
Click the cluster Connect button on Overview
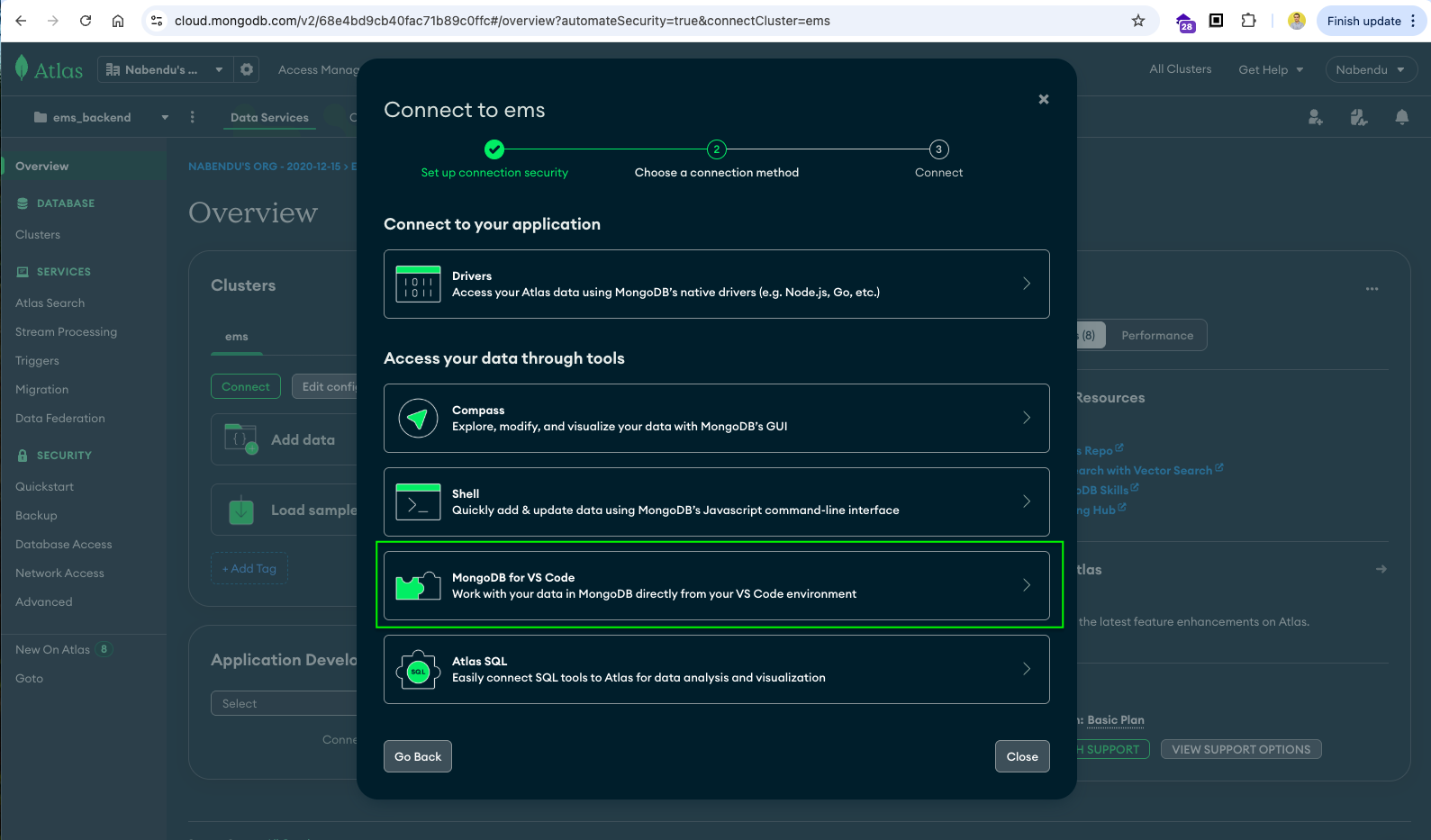[245, 386]
